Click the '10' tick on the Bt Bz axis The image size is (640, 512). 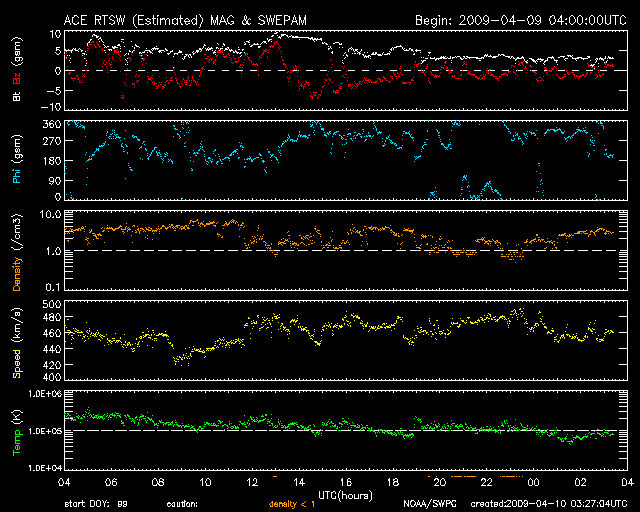point(56,34)
